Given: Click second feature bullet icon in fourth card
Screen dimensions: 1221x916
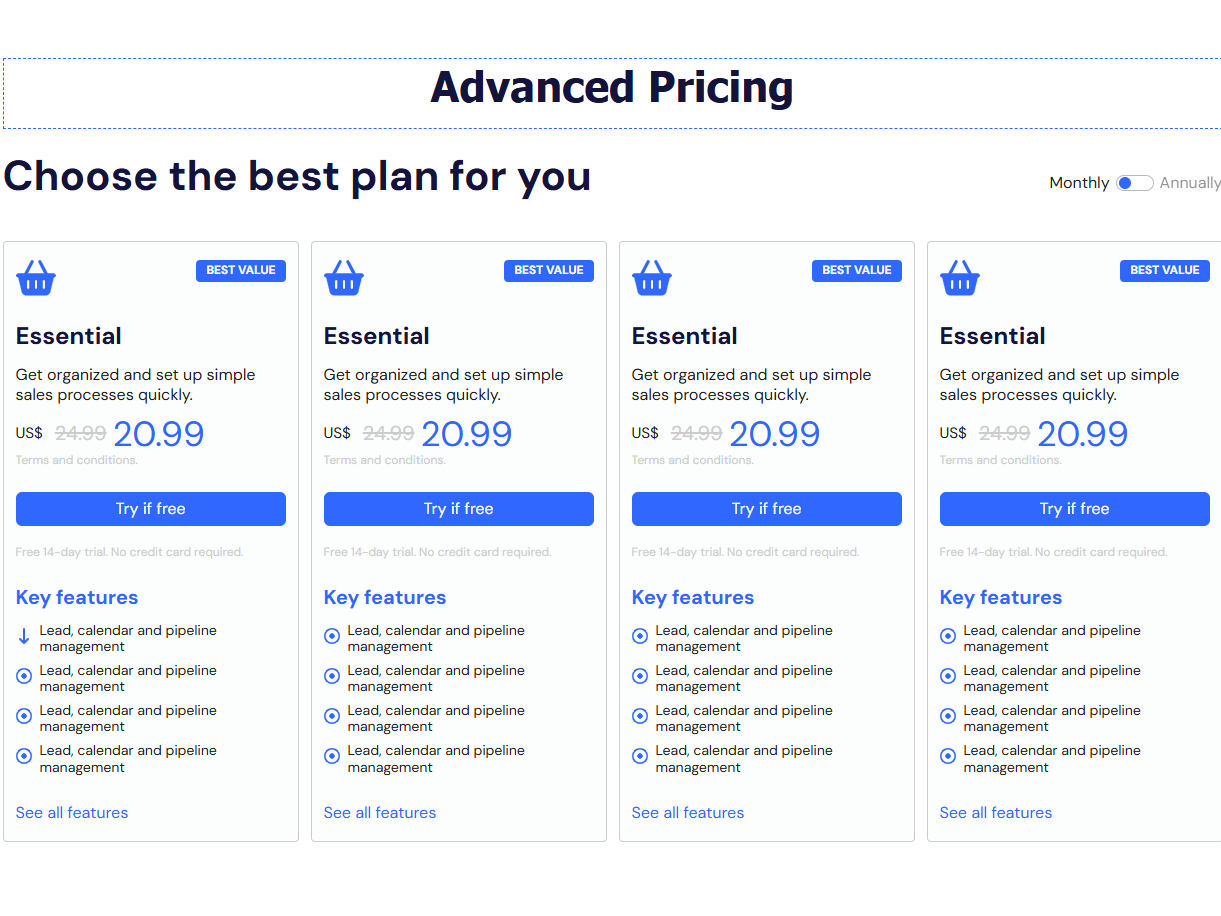Looking at the screenshot, I should point(948,676).
